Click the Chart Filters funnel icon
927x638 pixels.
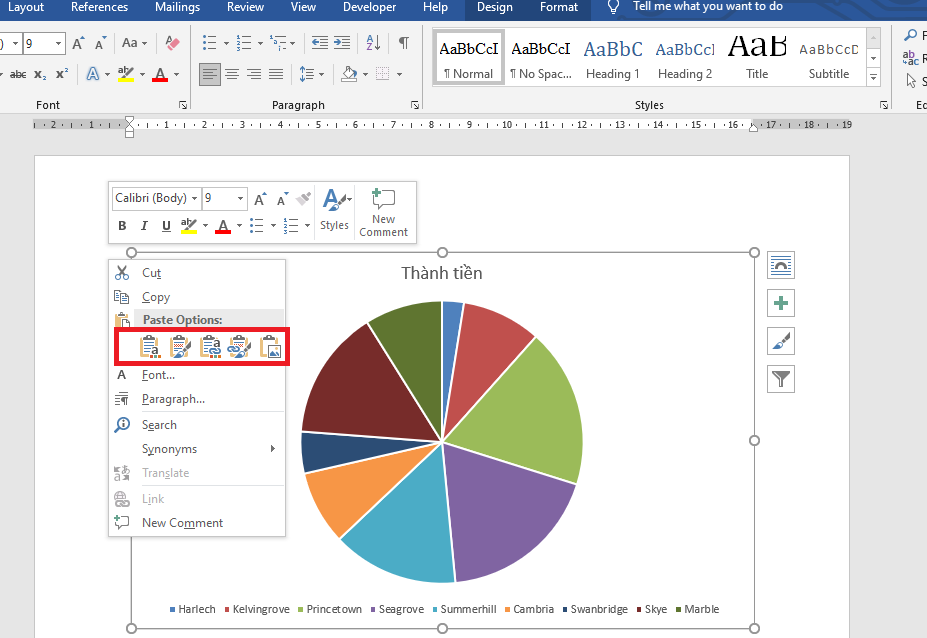click(781, 379)
